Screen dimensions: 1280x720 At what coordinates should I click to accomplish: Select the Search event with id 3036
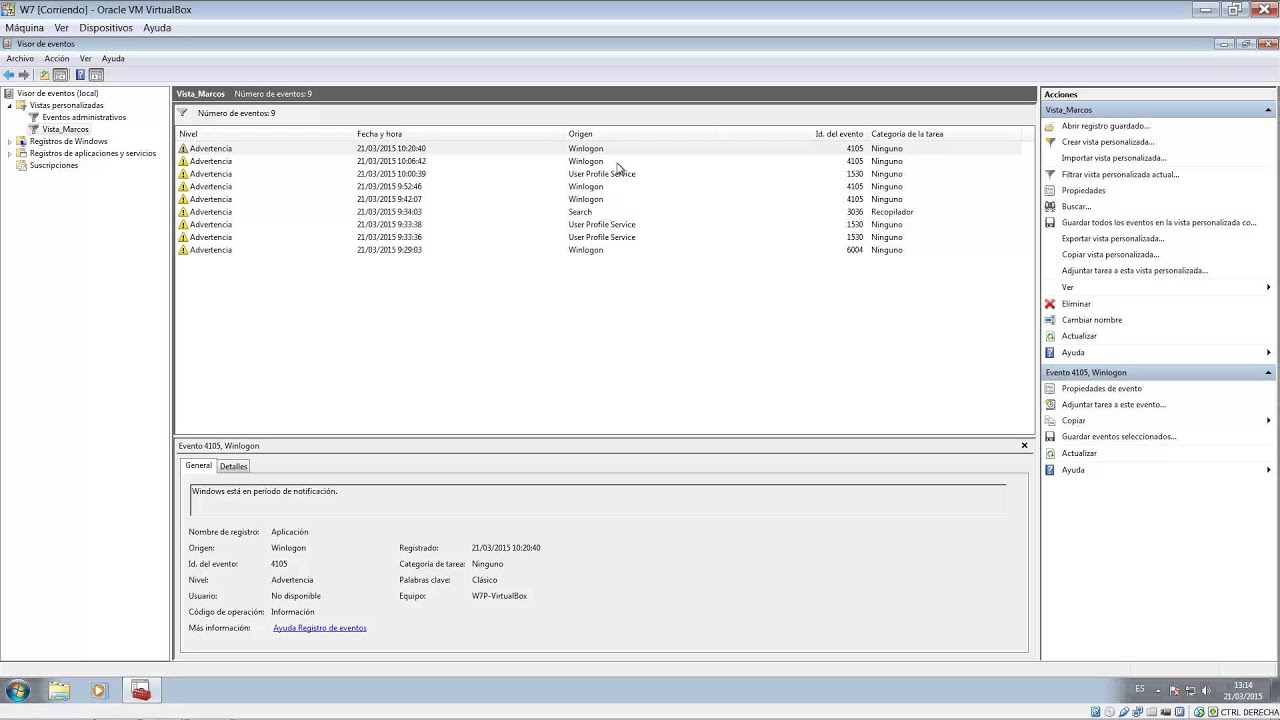pyautogui.click(x=600, y=212)
